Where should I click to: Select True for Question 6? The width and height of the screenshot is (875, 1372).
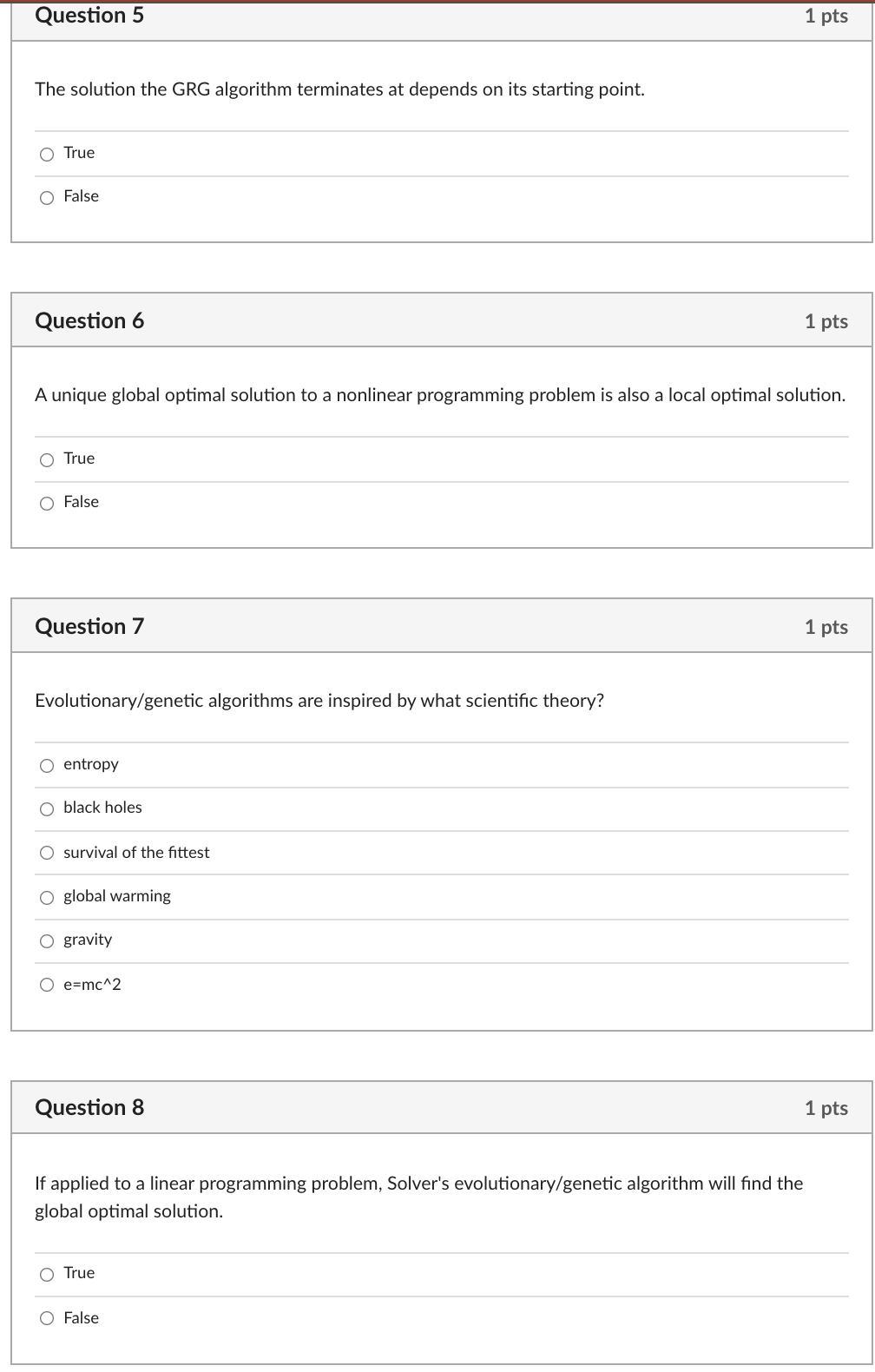(x=46, y=458)
